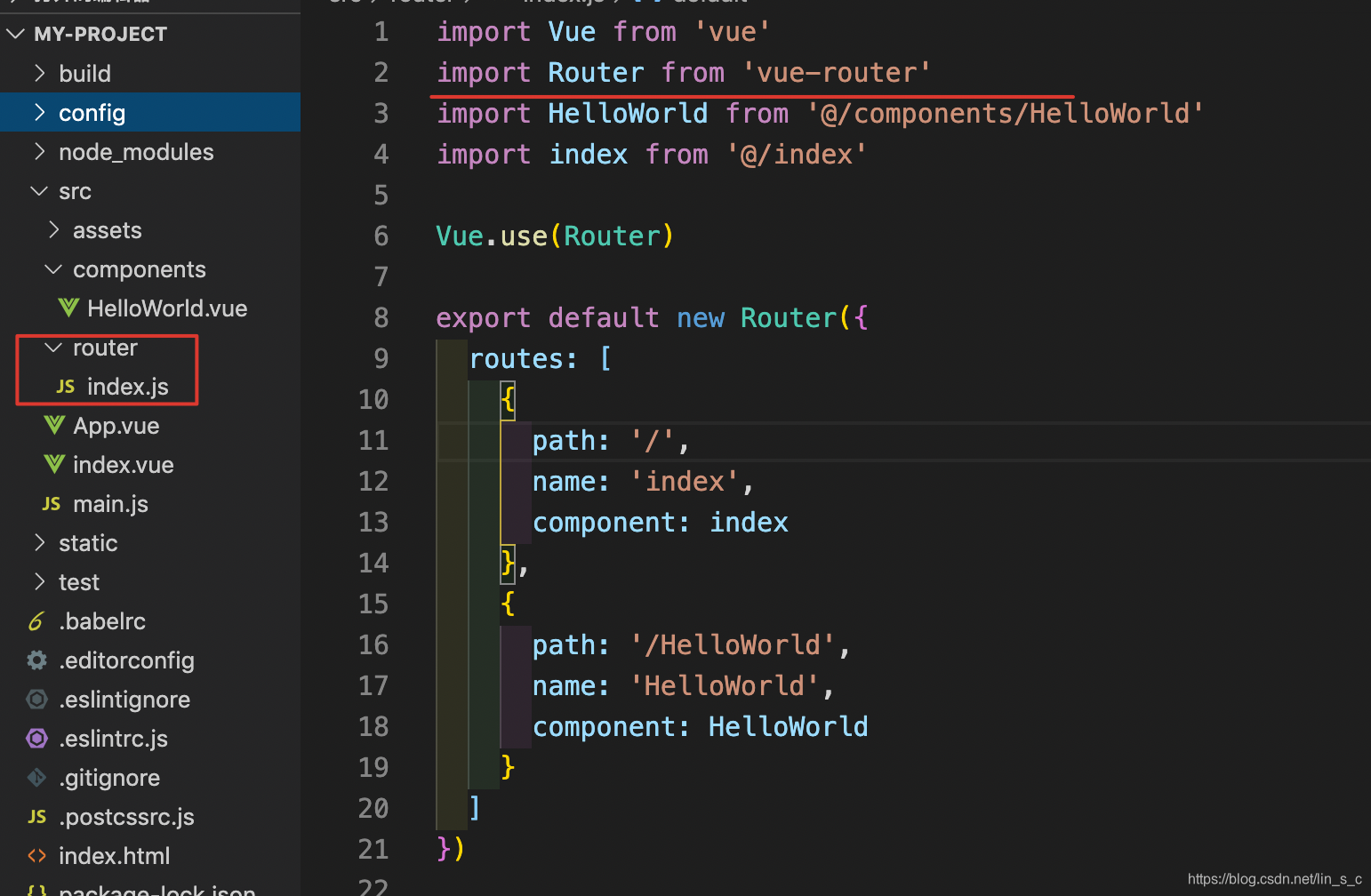Screen dimensions: 1371x896
Task: Click 'component: HelloWorld' on line 18
Action: pos(701,726)
